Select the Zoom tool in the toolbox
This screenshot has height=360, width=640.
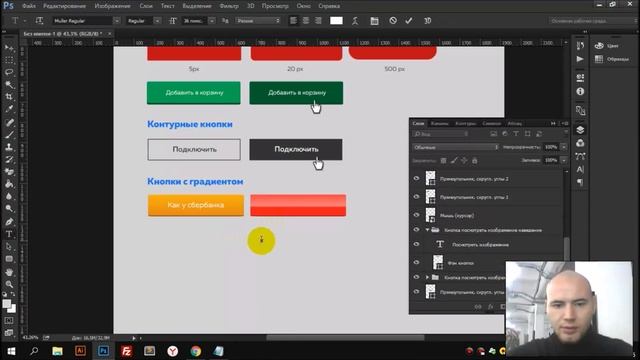[x=9, y=284]
